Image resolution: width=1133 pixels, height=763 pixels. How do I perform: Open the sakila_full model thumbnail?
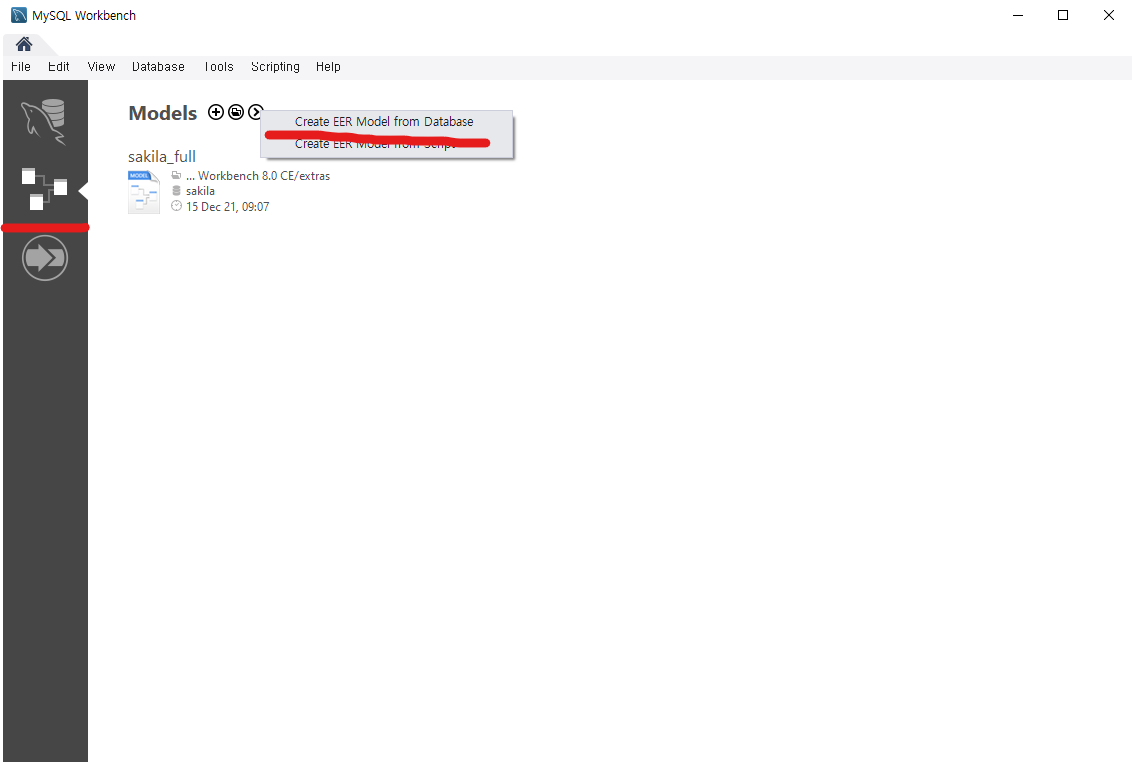click(x=144, y=192)
